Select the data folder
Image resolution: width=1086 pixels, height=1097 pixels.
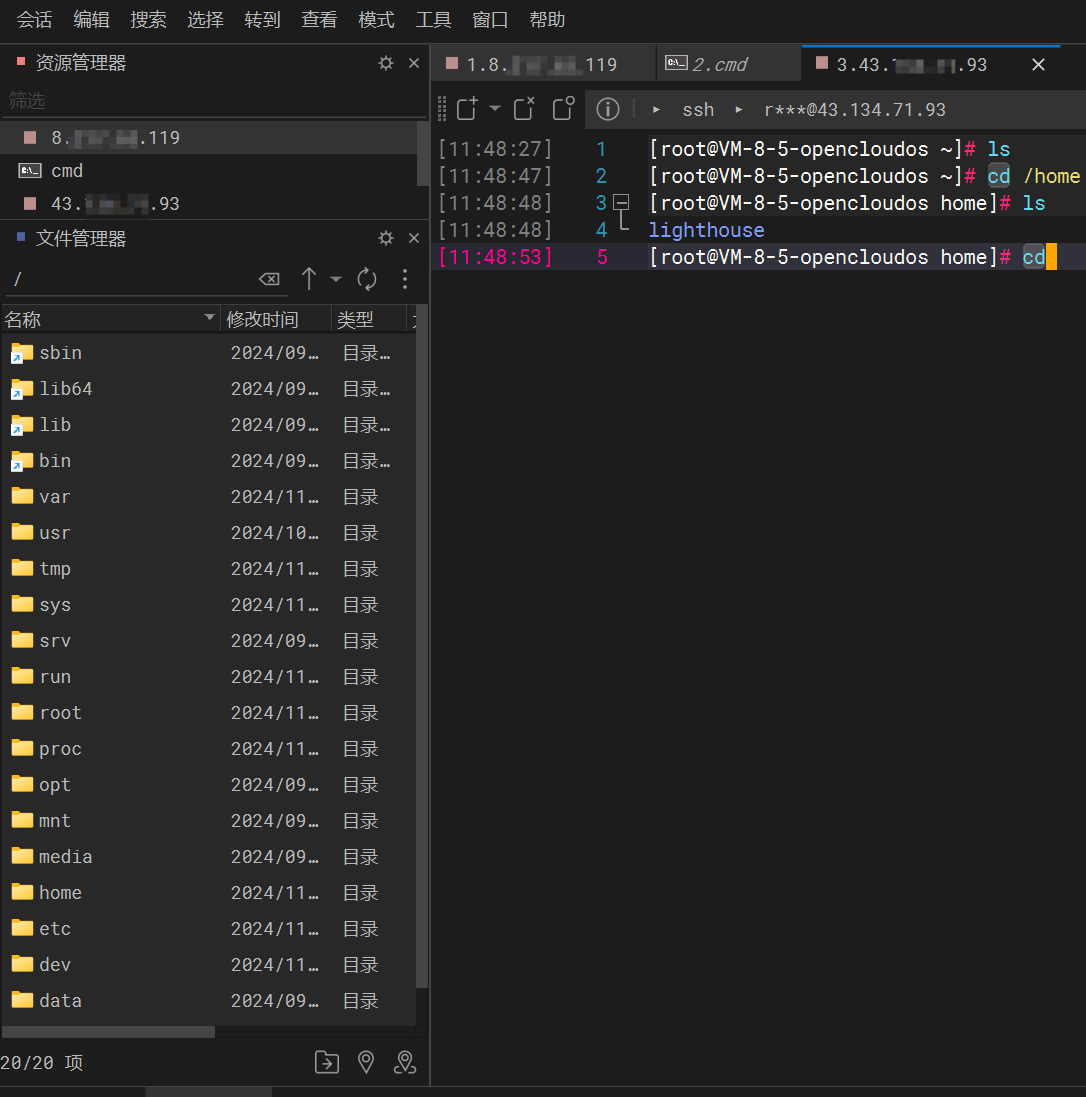coord(209,1000)
